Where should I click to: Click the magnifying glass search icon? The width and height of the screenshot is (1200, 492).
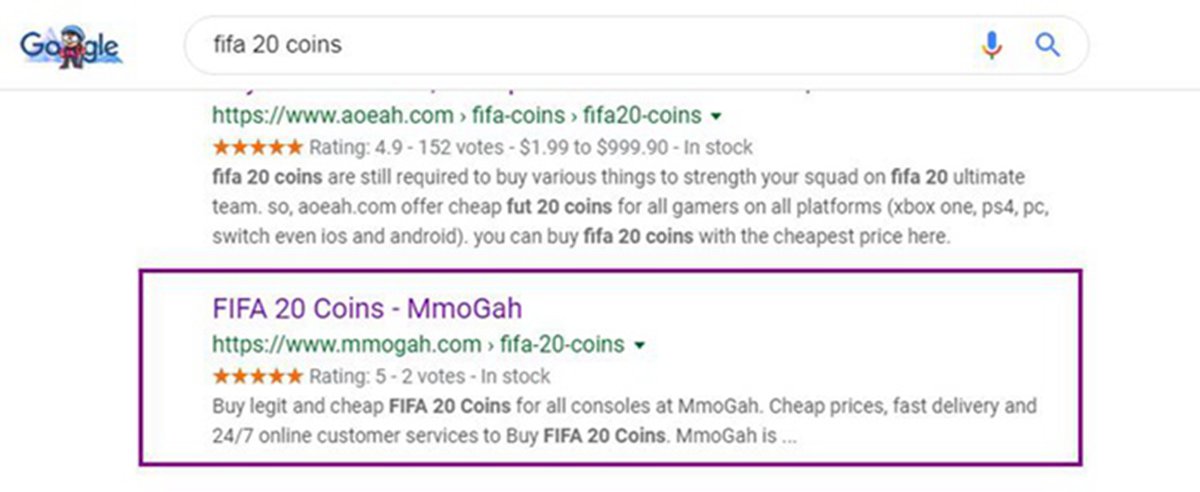(1047, 45)
